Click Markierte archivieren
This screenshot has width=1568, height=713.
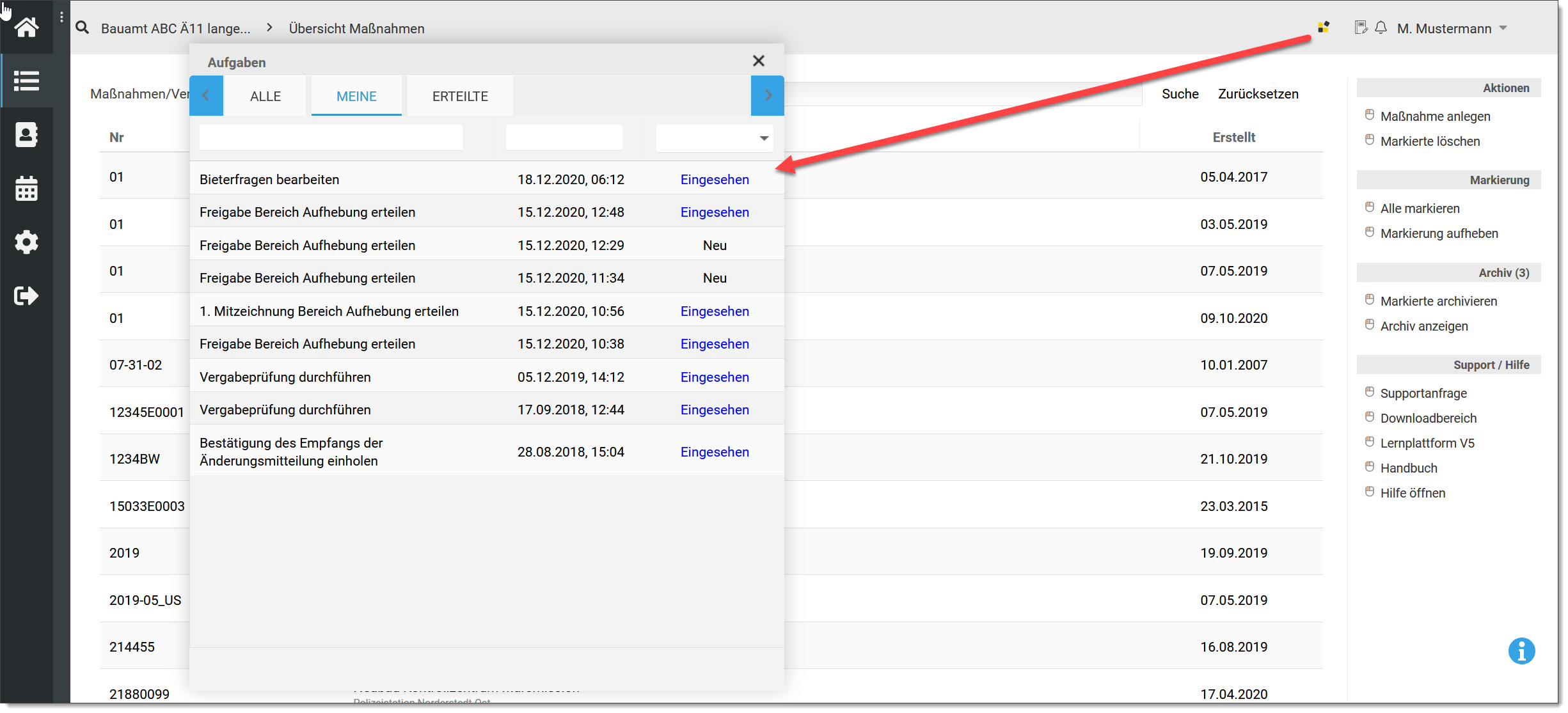click(1438, 301)
